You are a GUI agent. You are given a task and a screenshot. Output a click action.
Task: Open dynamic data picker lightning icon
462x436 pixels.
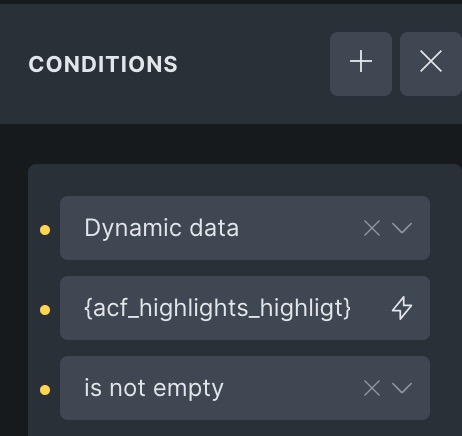(402, 308)
